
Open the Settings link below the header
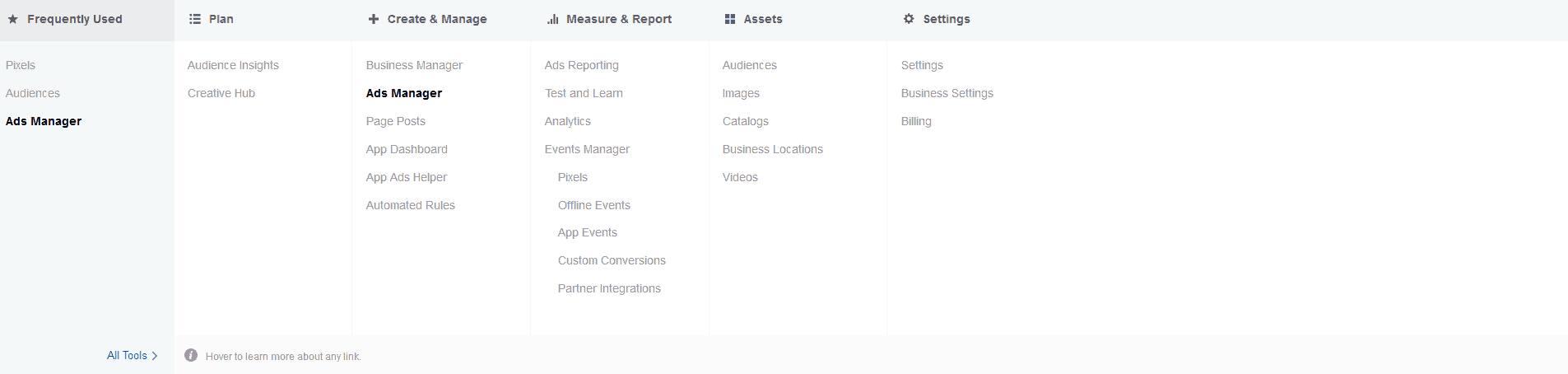(x=922, y=65)
